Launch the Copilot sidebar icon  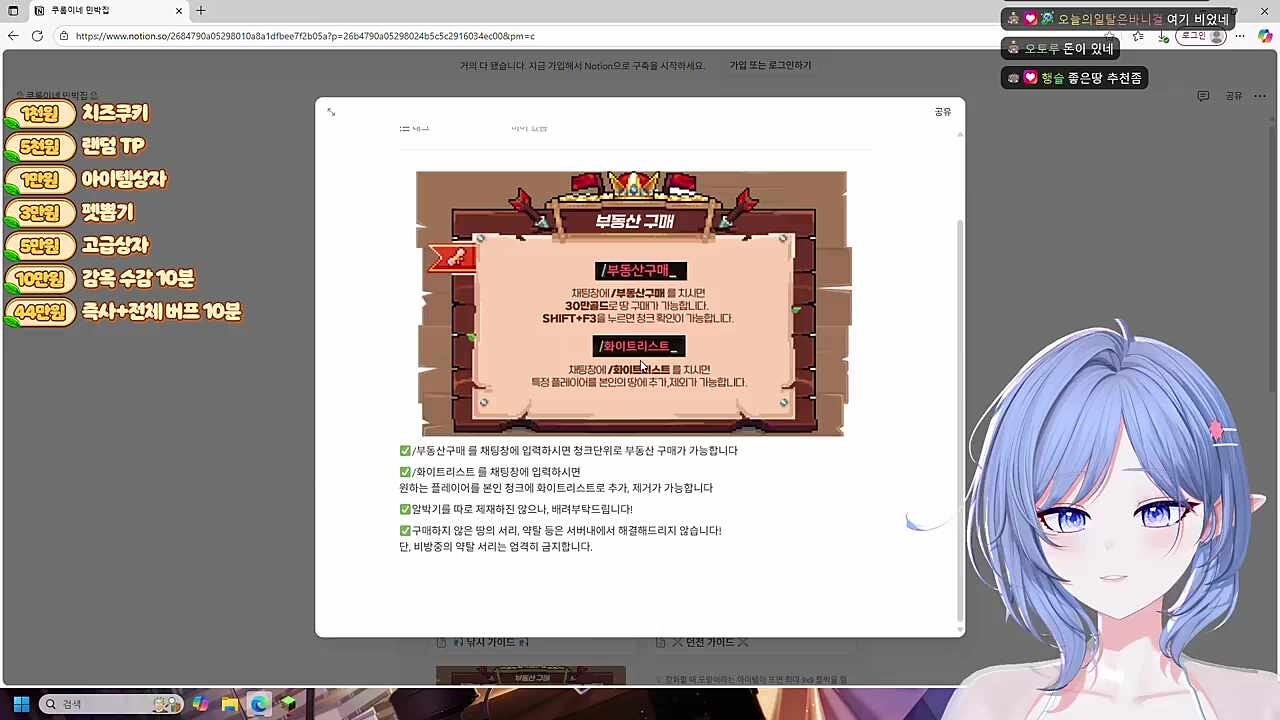[1265, 36]
